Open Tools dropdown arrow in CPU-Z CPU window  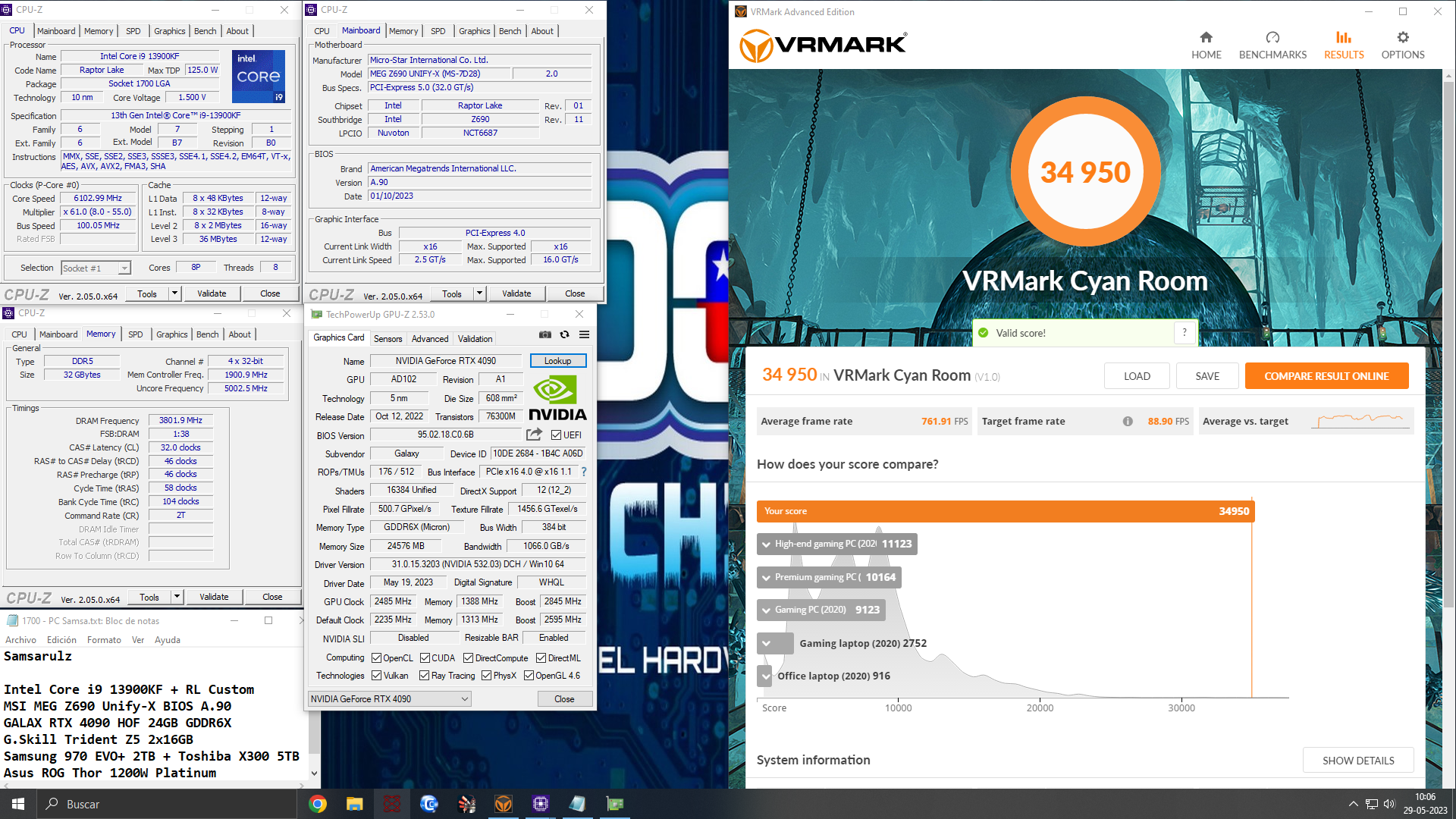(x=174, y=293)
